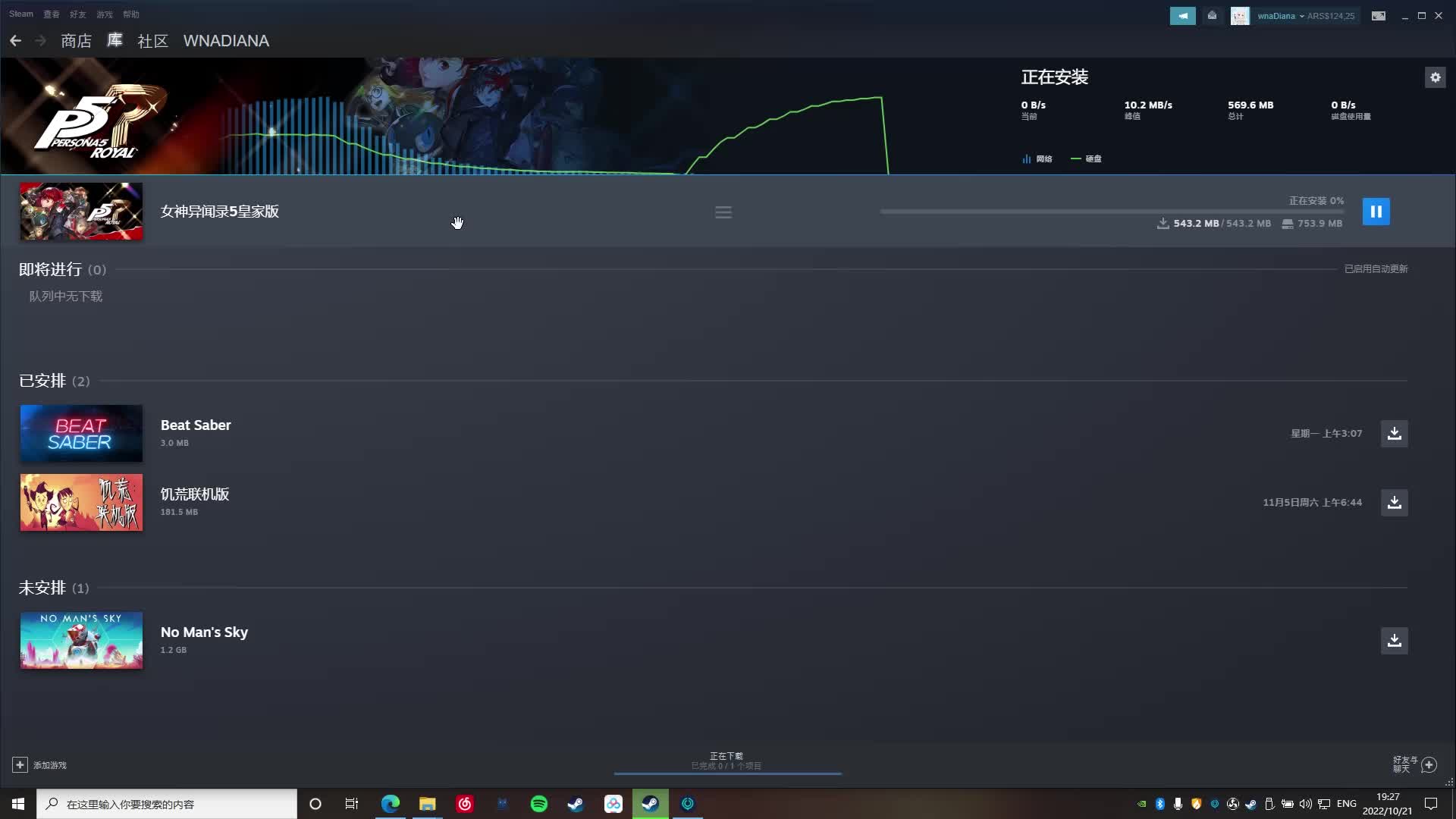Click the Beat Saber thumbnail
Screen dimensions: 1456x819
(x=81, y=434)
